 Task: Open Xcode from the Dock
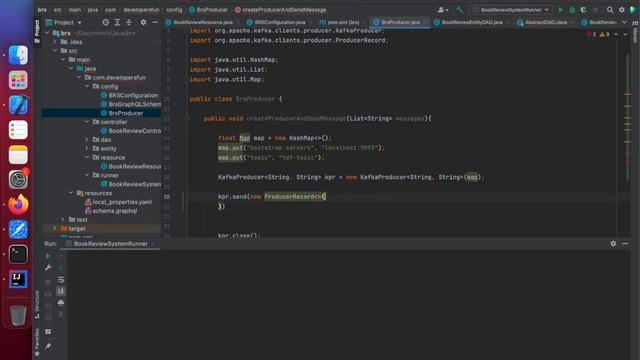coord(18,105)
